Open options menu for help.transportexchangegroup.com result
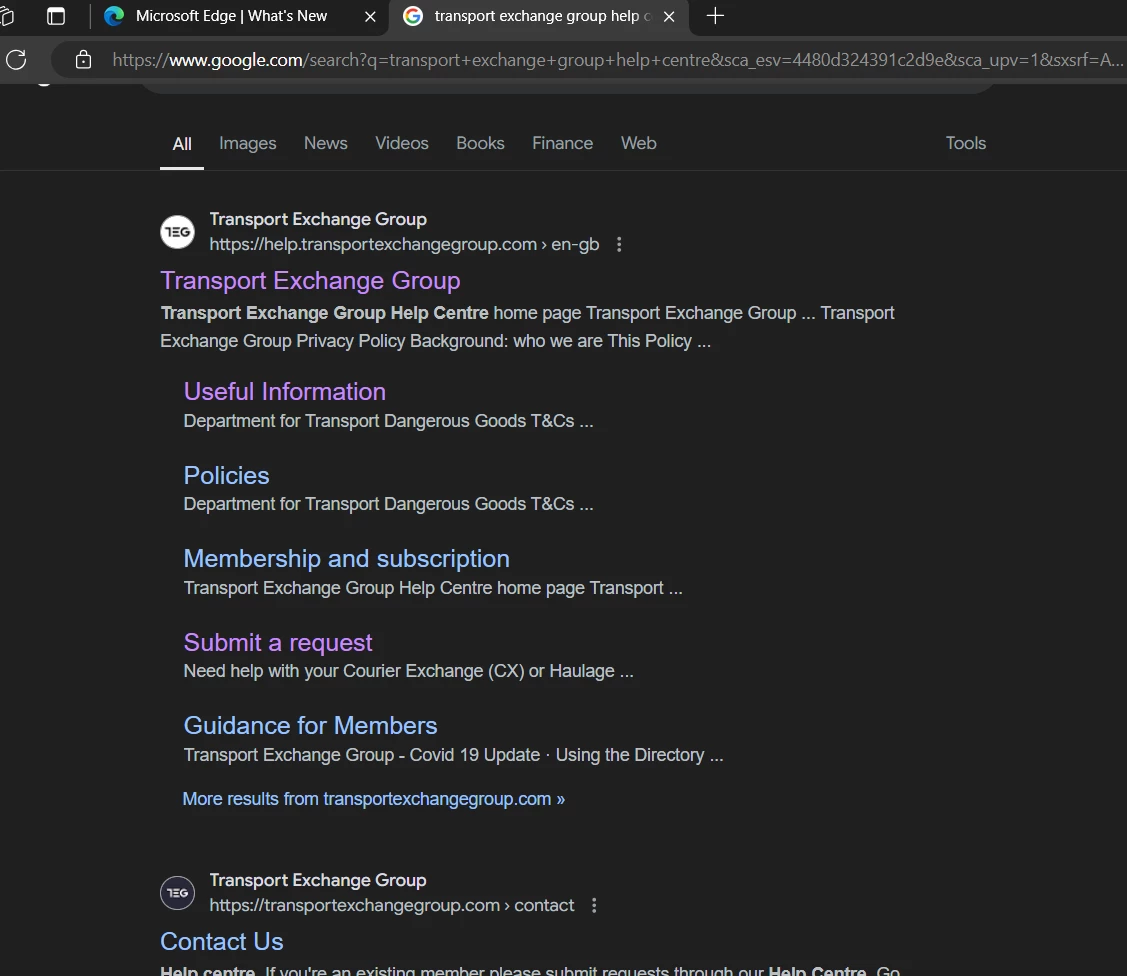 click(x=619, y=244)
